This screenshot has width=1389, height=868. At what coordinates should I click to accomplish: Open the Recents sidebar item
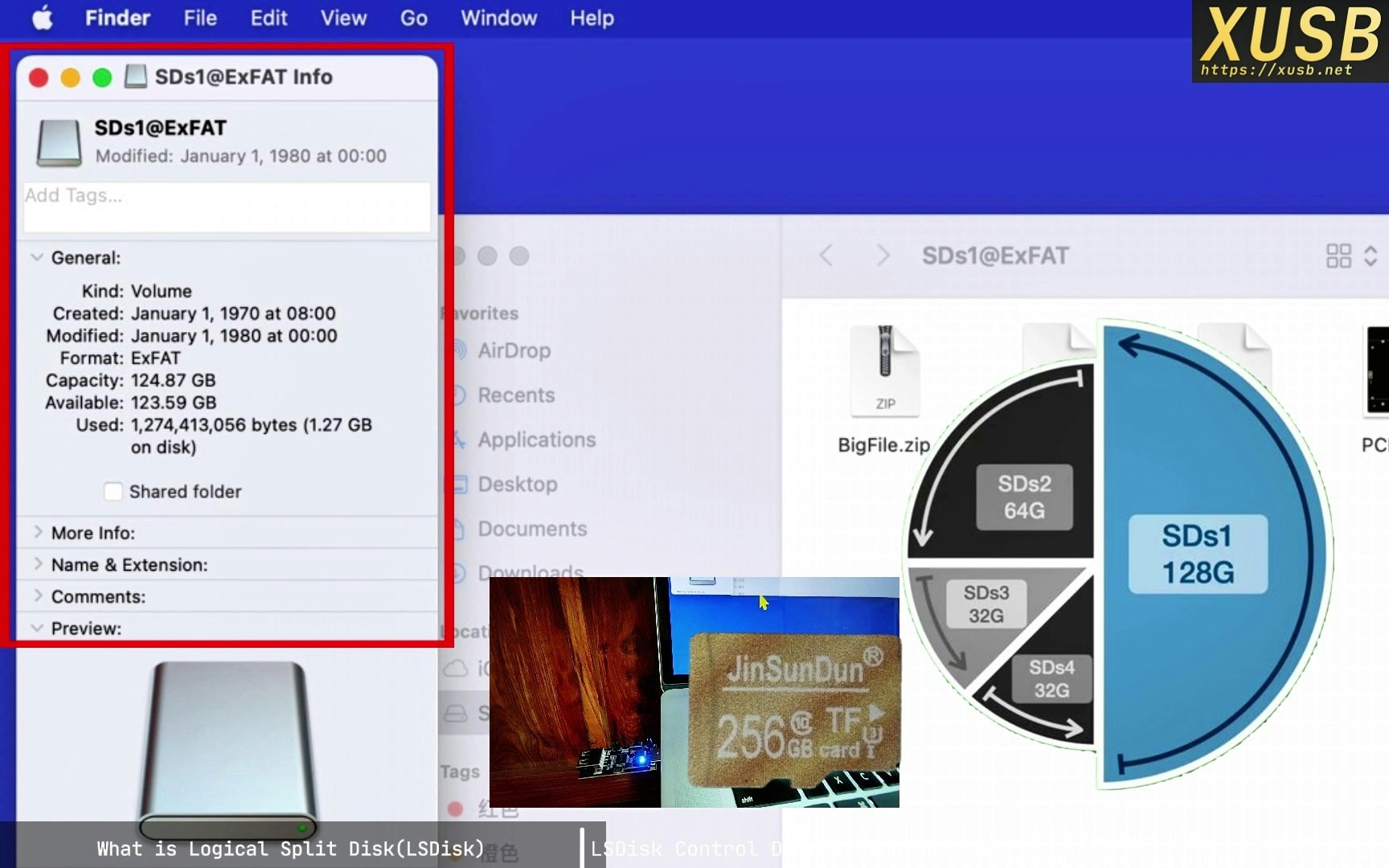tap(515, 395)
